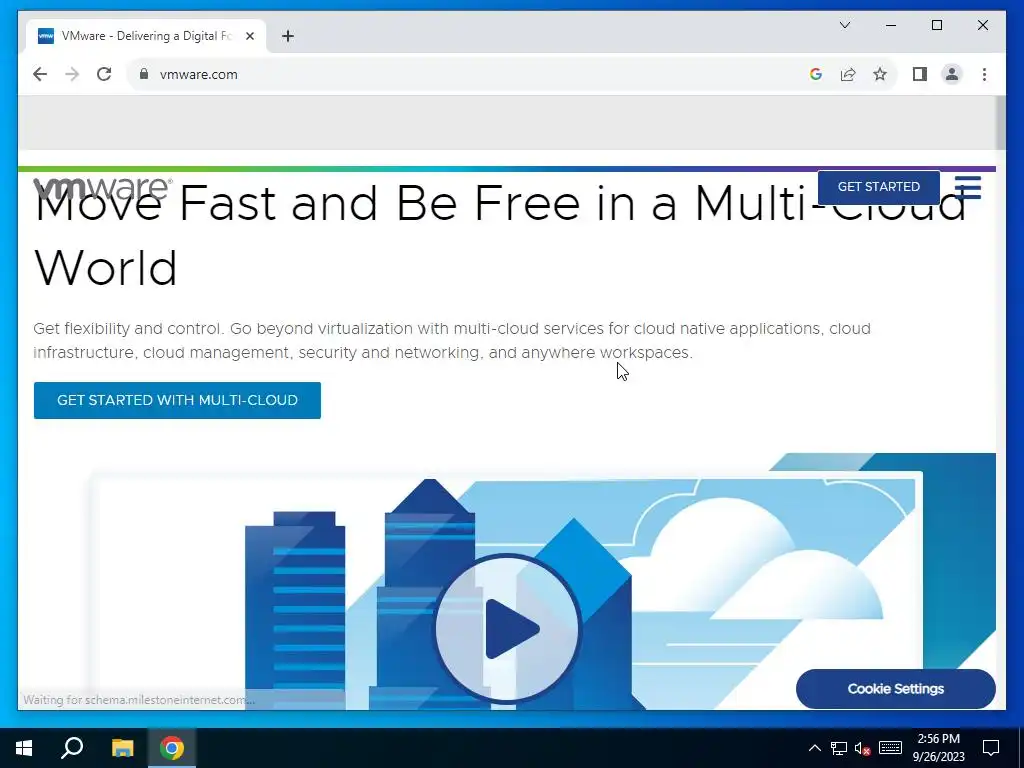Open File Explorer from taskbar
Image resolution: width=1024 pixels, height=768 pixels.
[122, 748]
